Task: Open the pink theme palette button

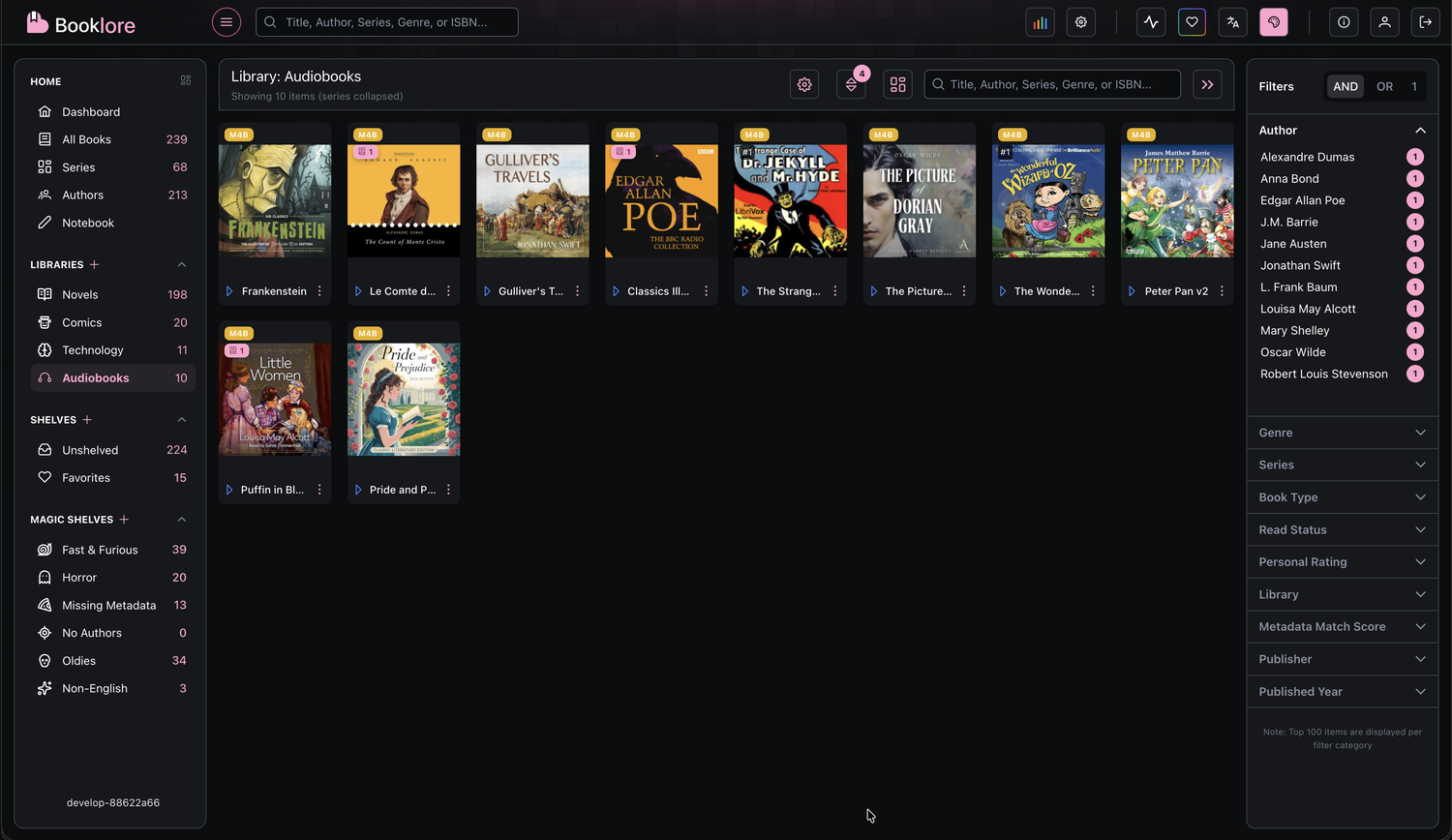Action: [x=1274, y=22]
